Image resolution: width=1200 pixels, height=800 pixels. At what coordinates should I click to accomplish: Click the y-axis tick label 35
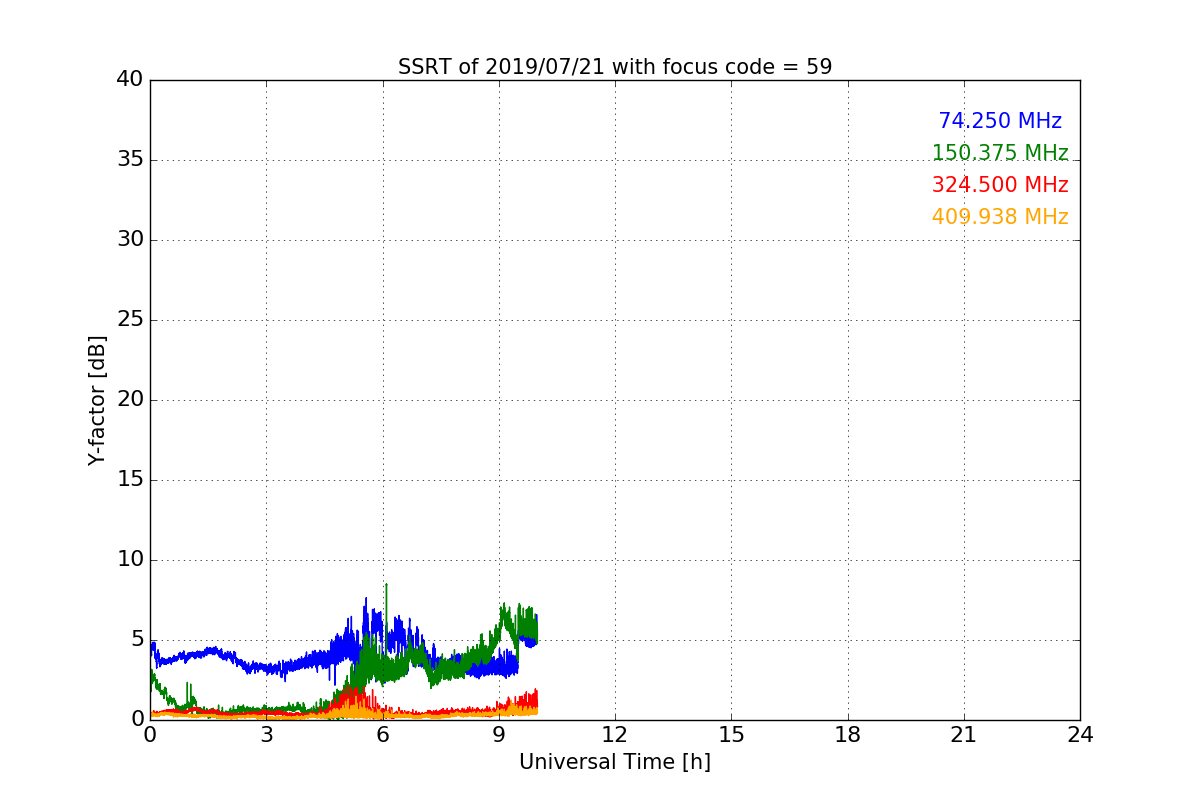coord(130,160)
